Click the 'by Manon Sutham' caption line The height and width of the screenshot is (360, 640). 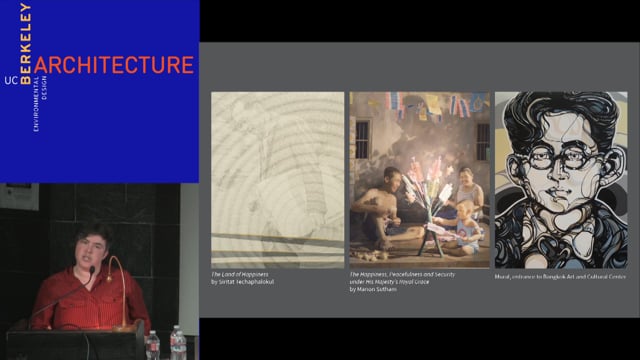pyautogui.click(x=373, y=289)
